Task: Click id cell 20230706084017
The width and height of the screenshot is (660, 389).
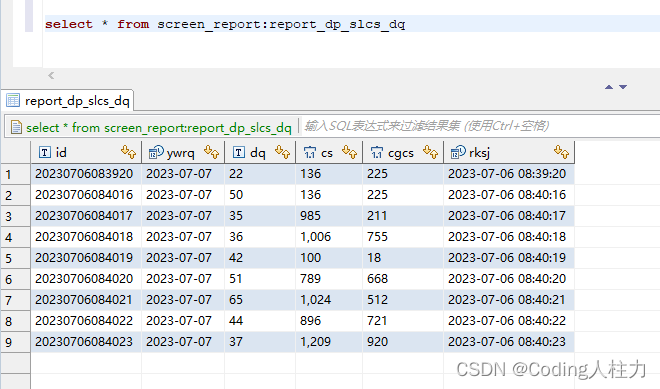Action: pyautogui.click(x=86, y=216)
